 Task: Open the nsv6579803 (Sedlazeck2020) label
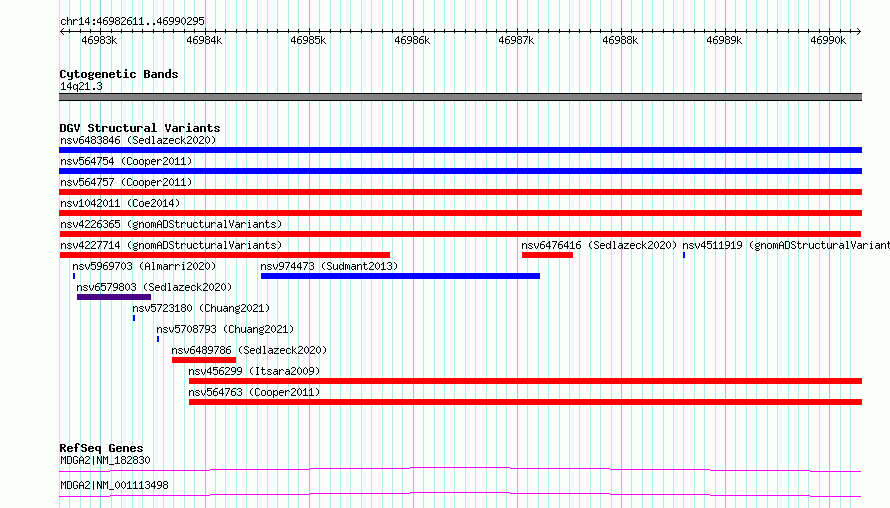tap(154, 287)
